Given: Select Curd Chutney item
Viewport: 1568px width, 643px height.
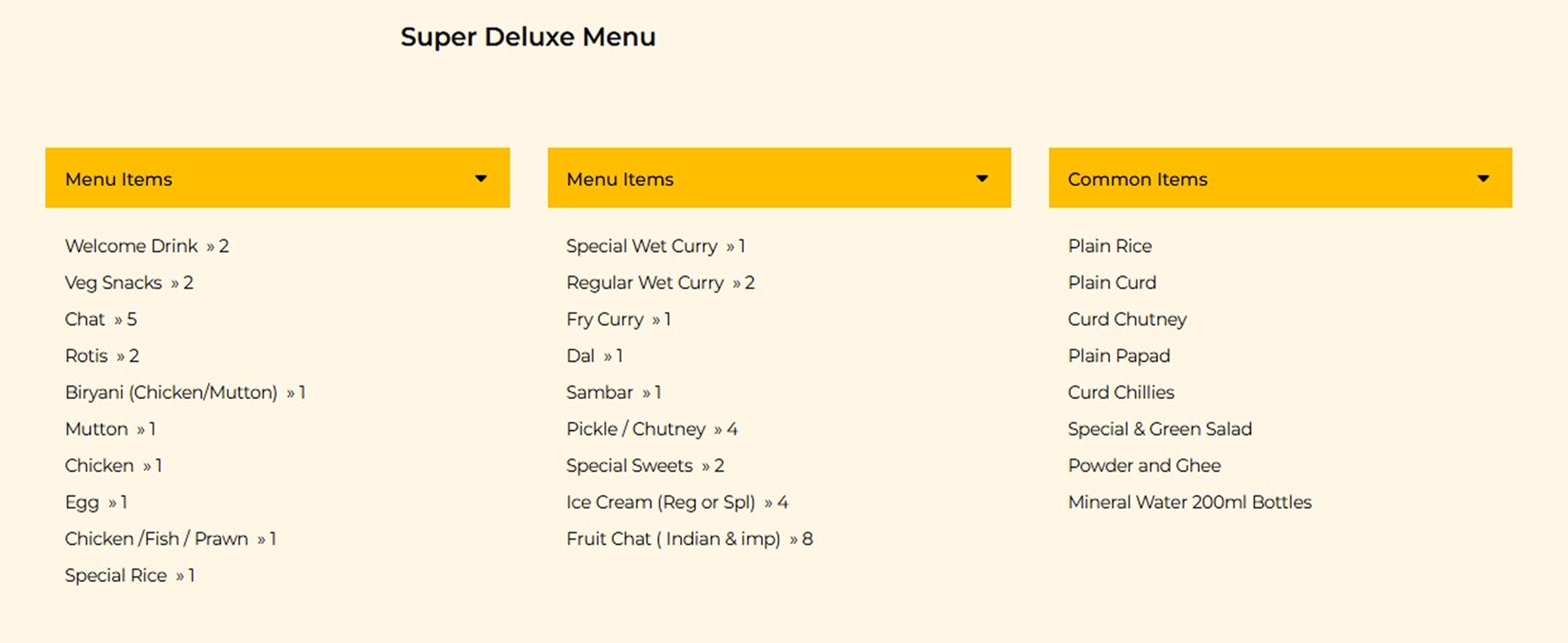Looking at the screenshot, I should tap(1127, 319).
